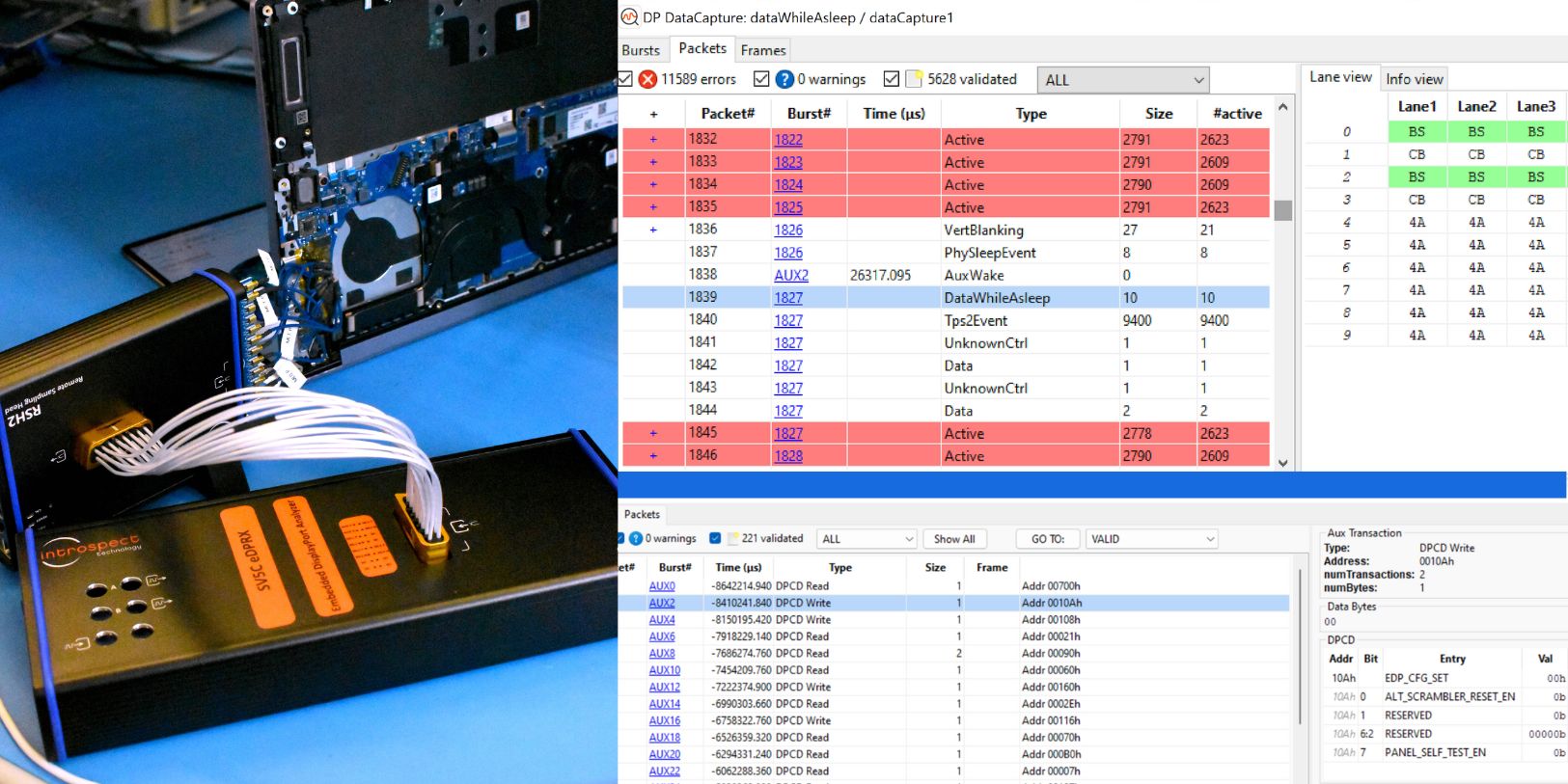Expand packet 1833 row with plus sign
Screen dimensions: 1568x784
tap(653, 162)
